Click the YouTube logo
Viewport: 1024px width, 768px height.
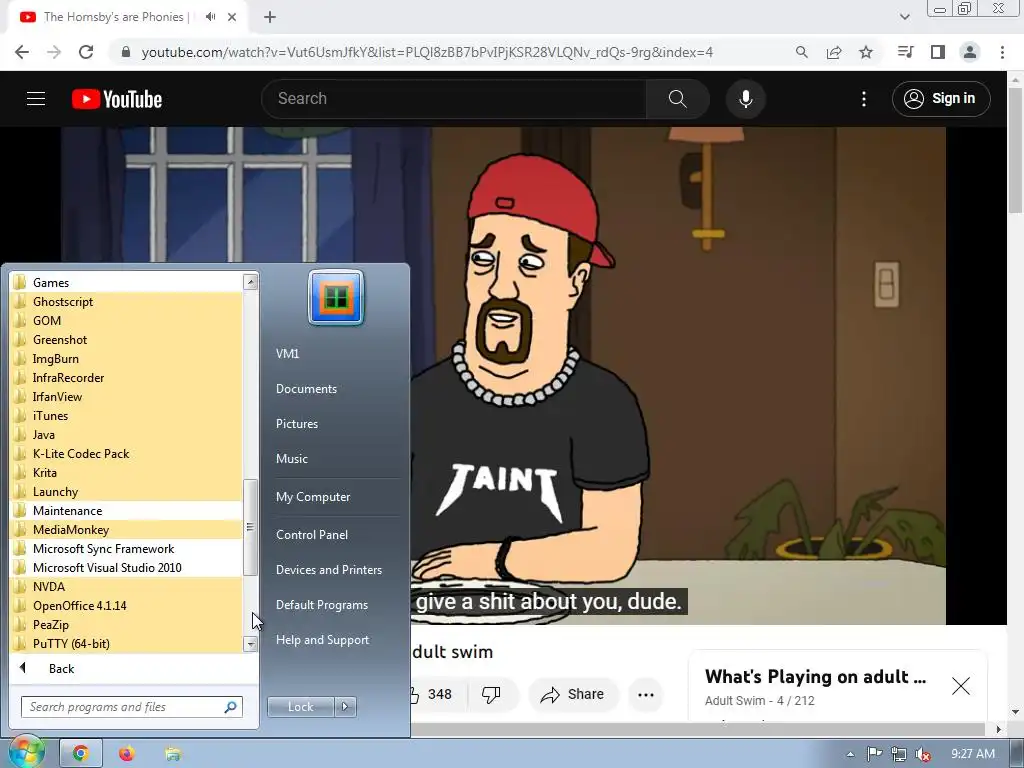[x=117, y=99]
